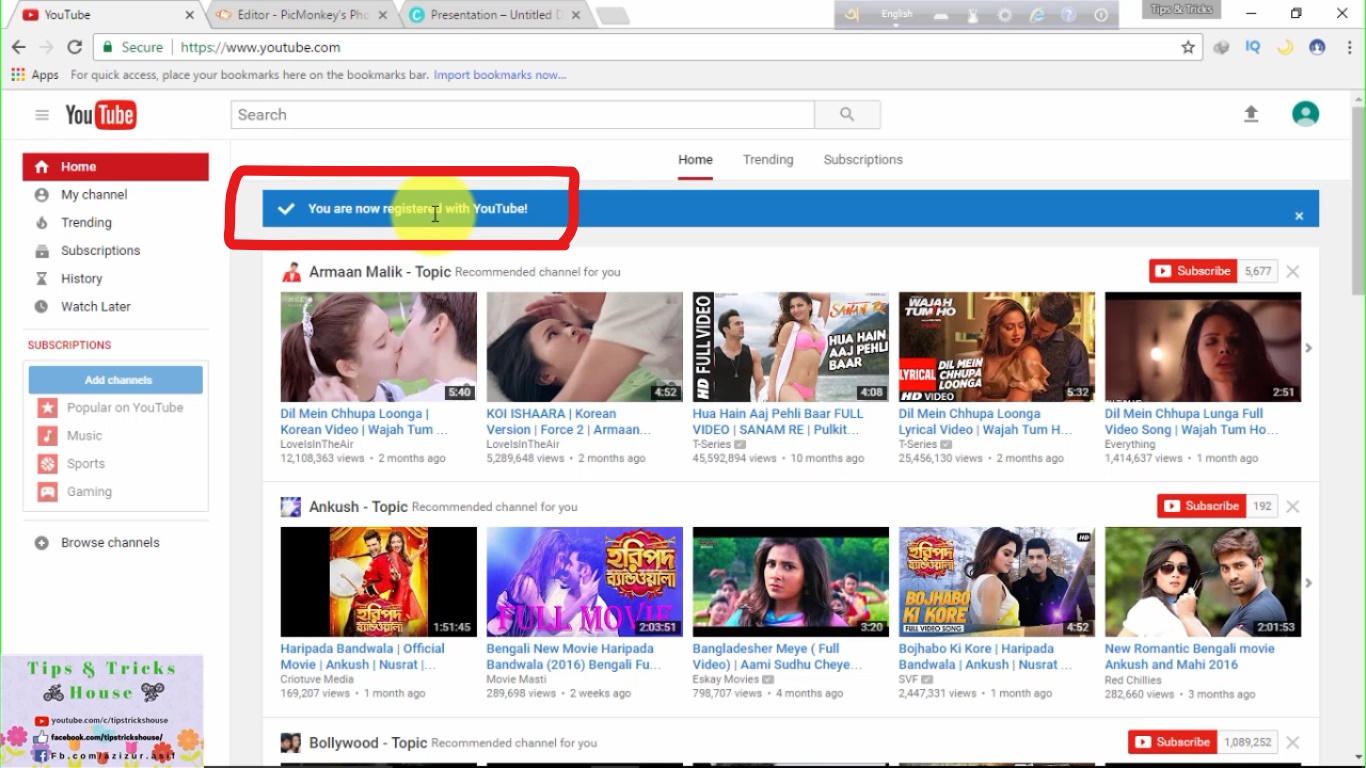Image resolution: width=1366 pixels, height=768 pixels.
Task: Open the Haripada Bandwala Official Movie thumbnail
Action: point(378,582)
